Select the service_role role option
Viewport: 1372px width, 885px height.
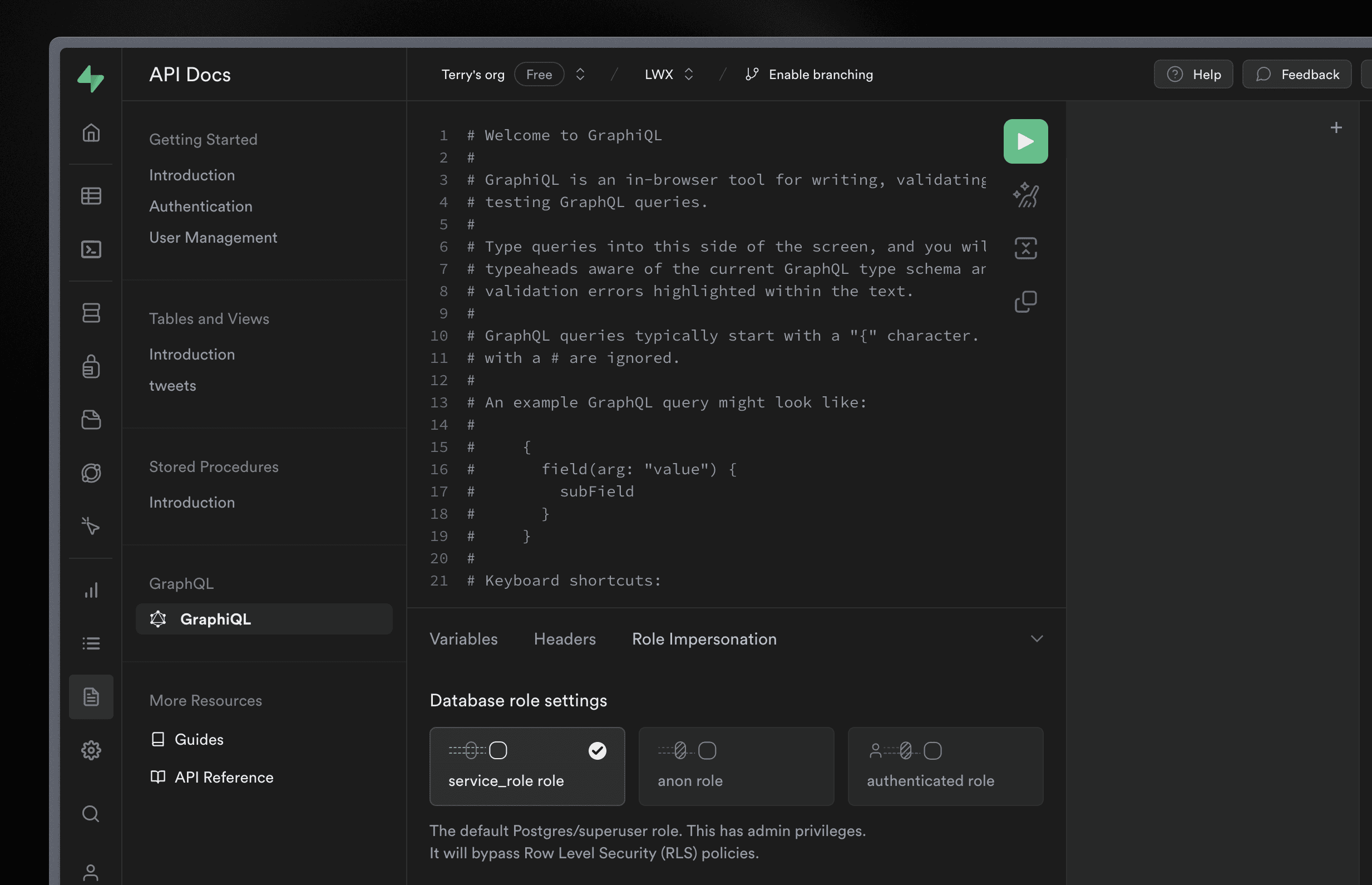tap(527, 766)
